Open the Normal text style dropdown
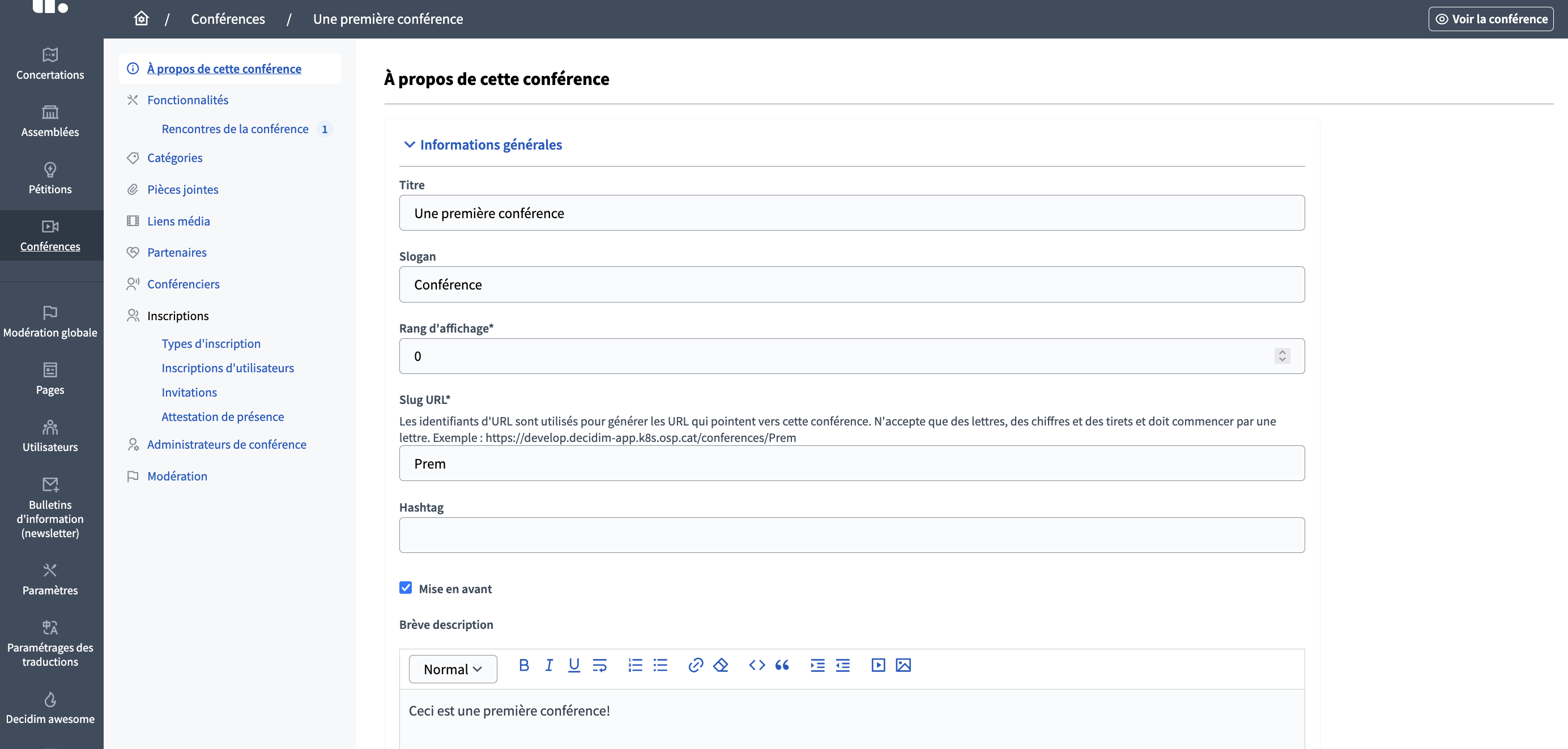 (453, 669)
